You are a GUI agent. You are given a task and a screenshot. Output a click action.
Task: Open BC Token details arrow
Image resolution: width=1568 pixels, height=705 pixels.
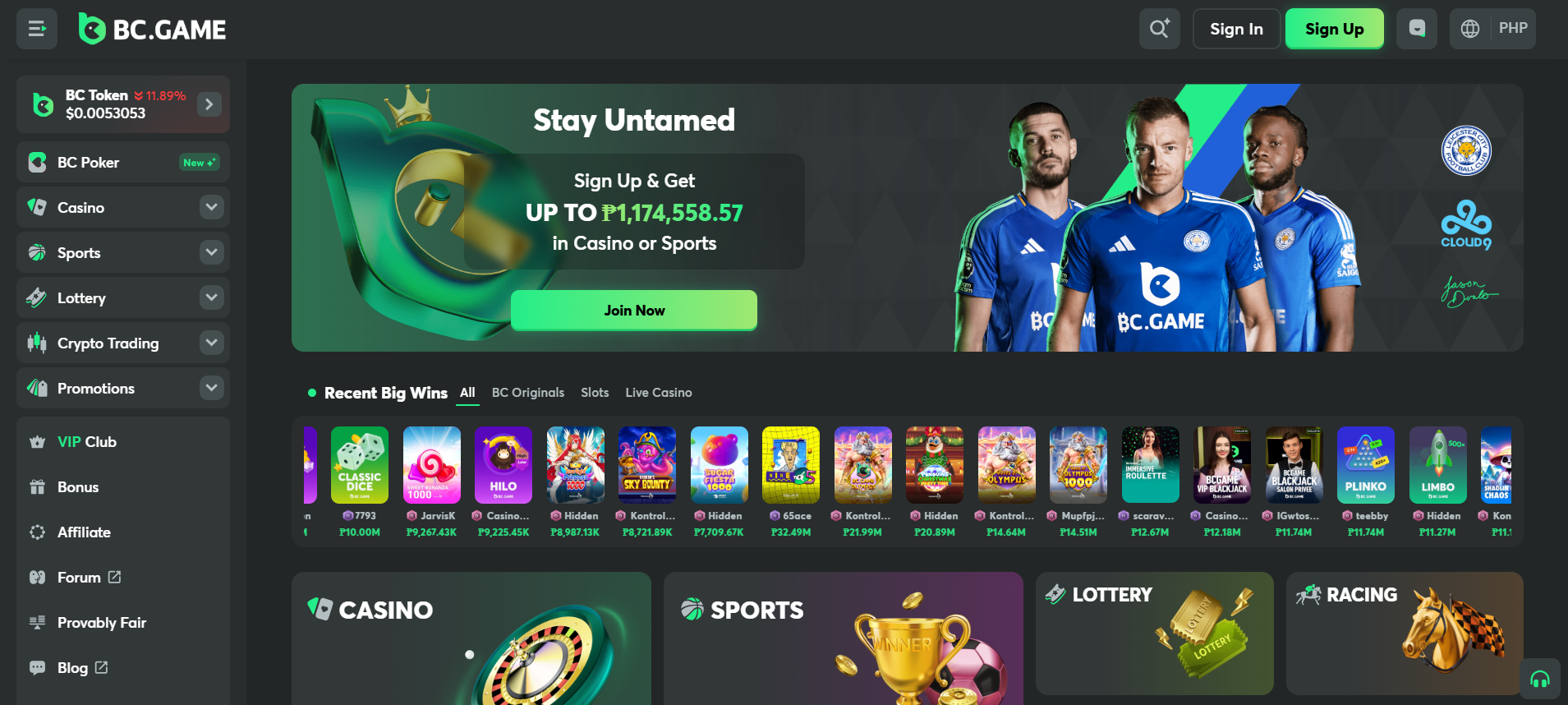click(209, 104)
